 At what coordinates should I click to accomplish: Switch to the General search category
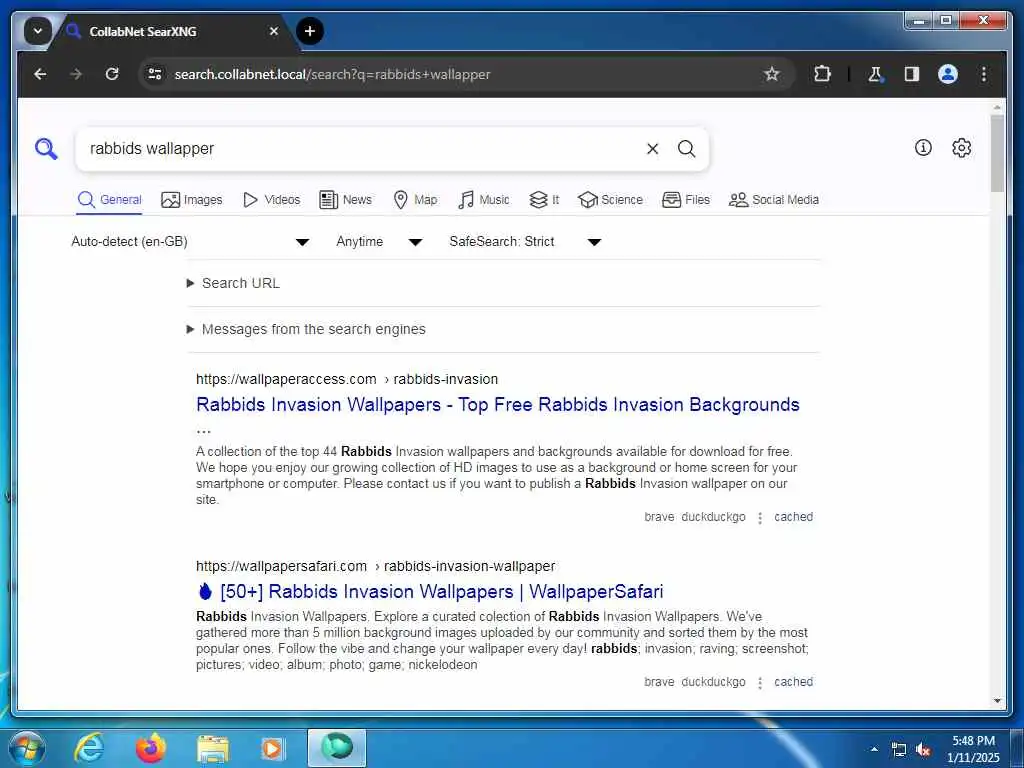point(109,200)
